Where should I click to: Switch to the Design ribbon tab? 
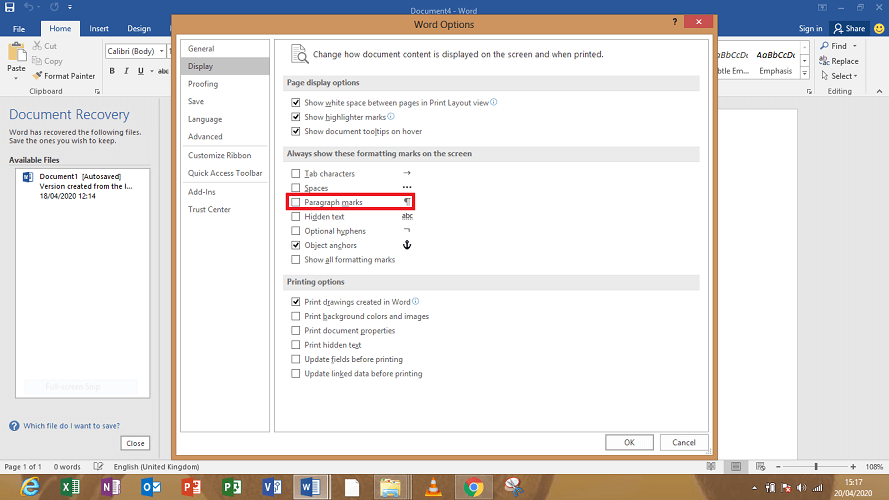139,28
